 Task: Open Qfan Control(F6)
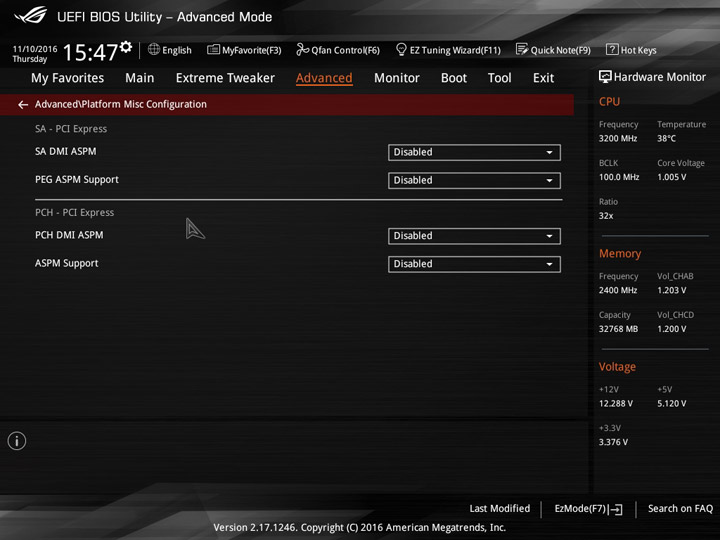click(345, 50)
